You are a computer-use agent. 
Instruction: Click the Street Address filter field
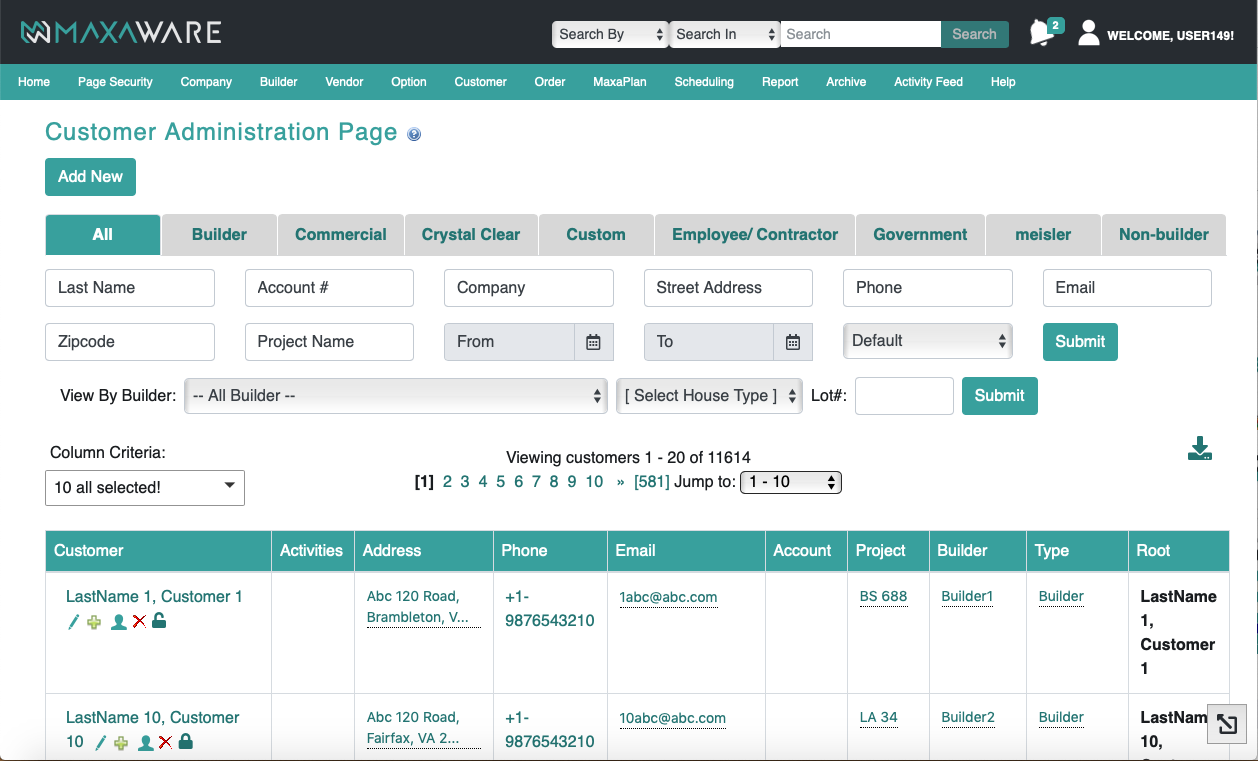728,288
